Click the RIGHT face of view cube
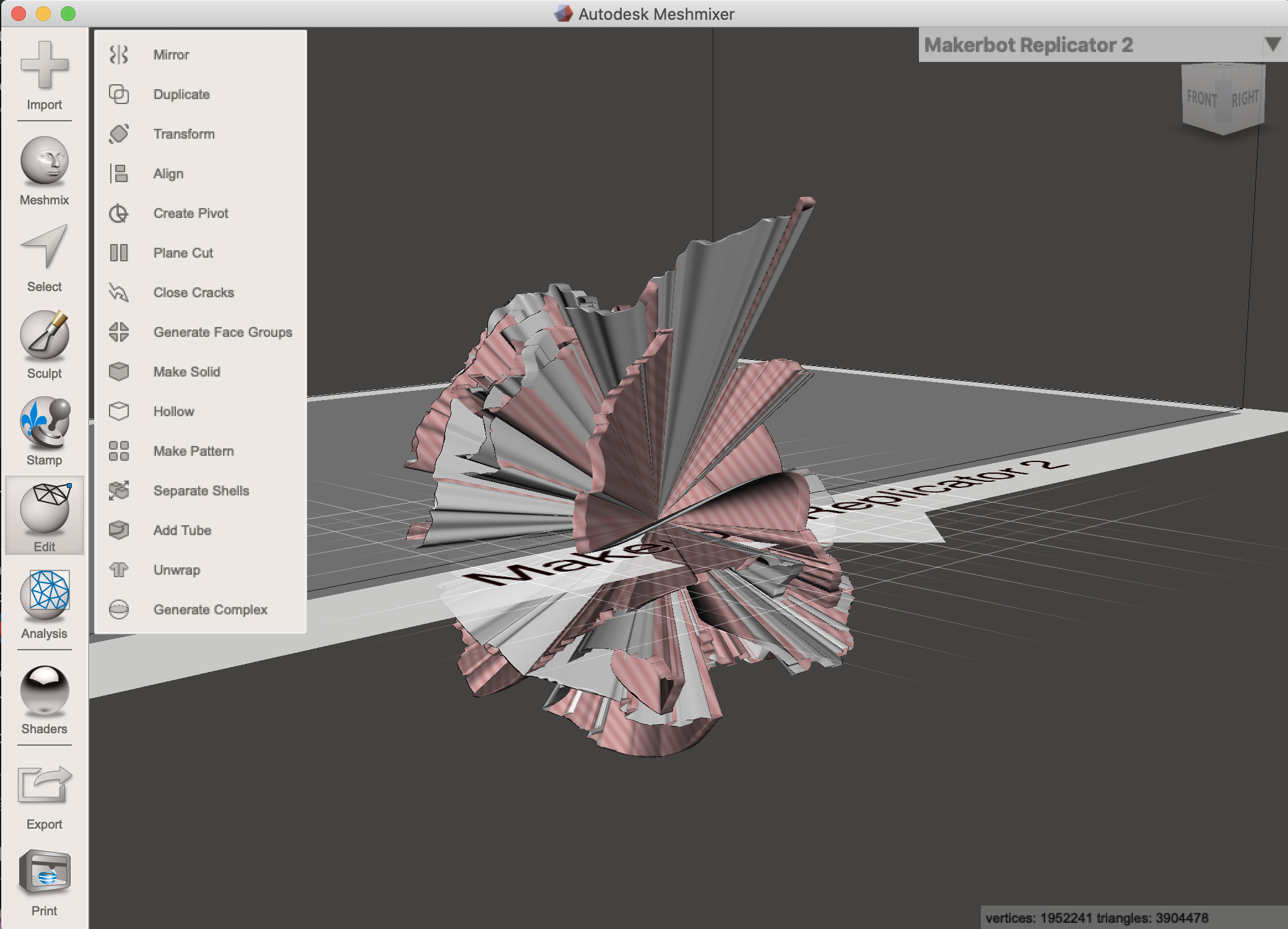Screen dimensions: 1288x929 pyautogui.click(x=1245, y=98)
